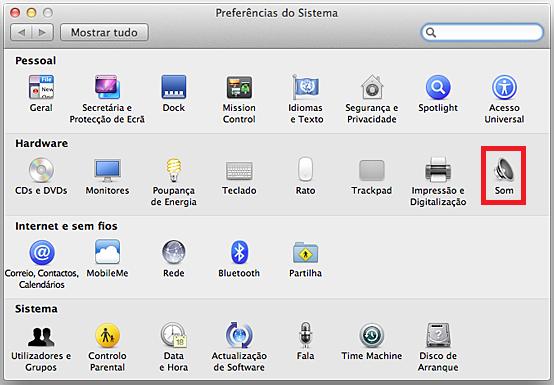
Task: Minimize the window with yellow button
Action: [x=31, y=13]
